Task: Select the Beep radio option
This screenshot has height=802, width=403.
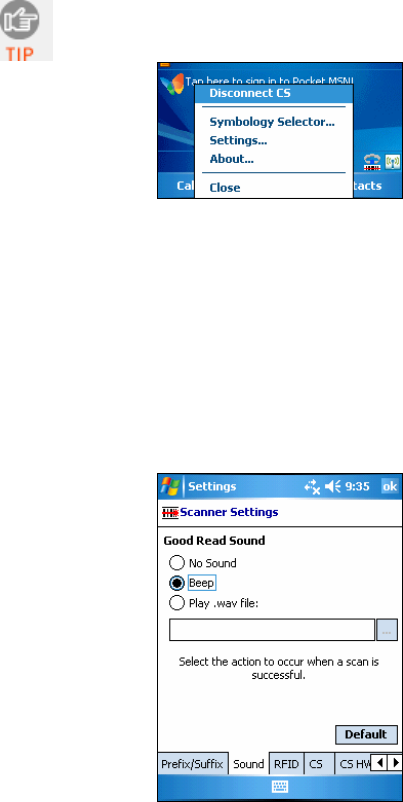Action: [x=176, y=584]
